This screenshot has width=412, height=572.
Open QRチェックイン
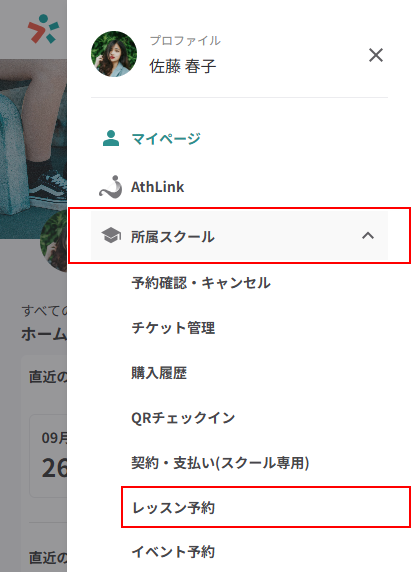(x=183, y=418)
